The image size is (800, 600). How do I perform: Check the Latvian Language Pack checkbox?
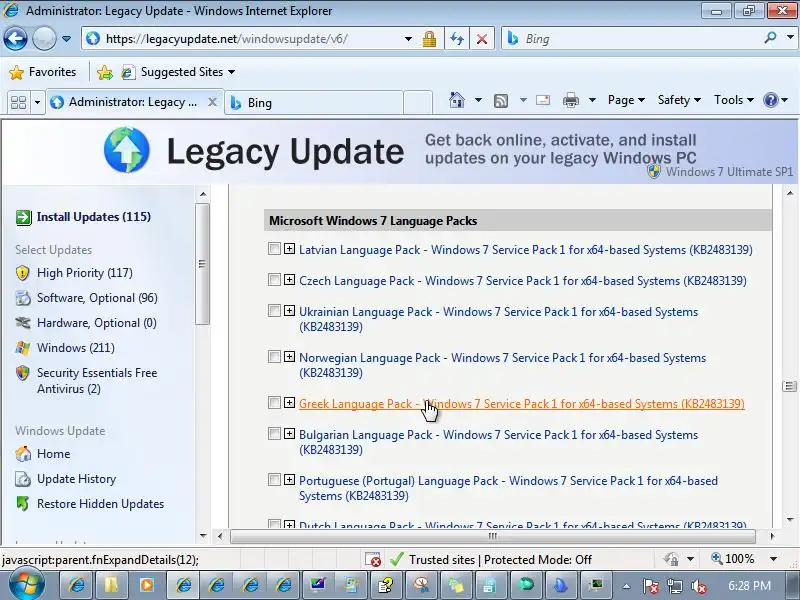[274, 249]
